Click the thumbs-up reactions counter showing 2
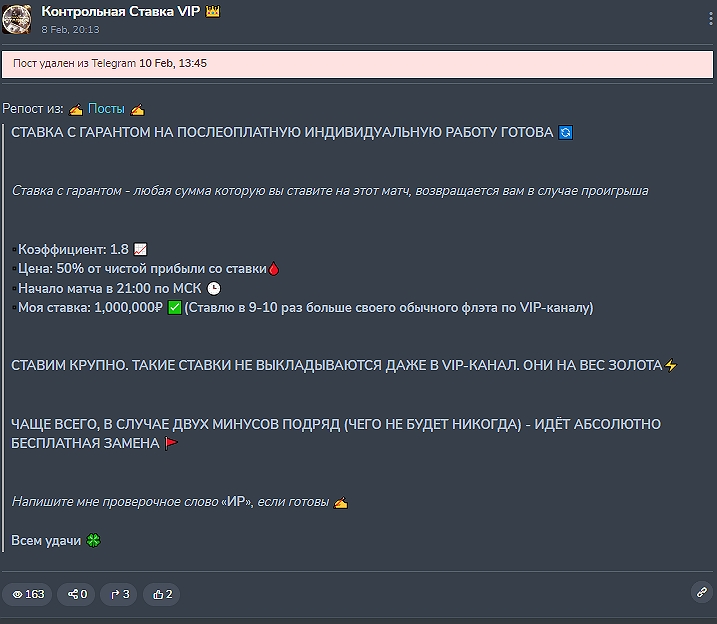Image resolution: width=717 pixels, height=624 pixels. click(162, 594)
